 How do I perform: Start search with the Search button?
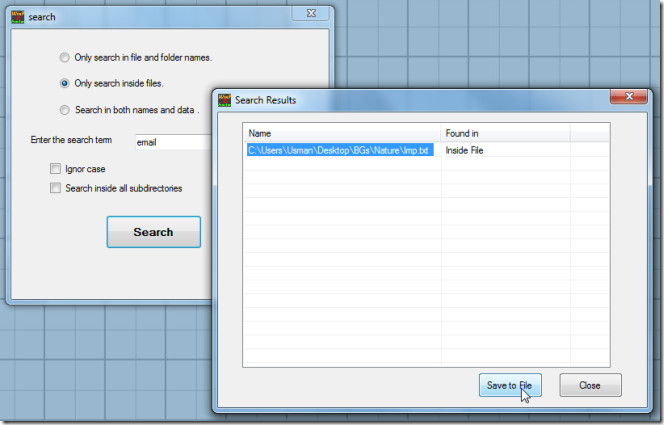pos(154,232)
